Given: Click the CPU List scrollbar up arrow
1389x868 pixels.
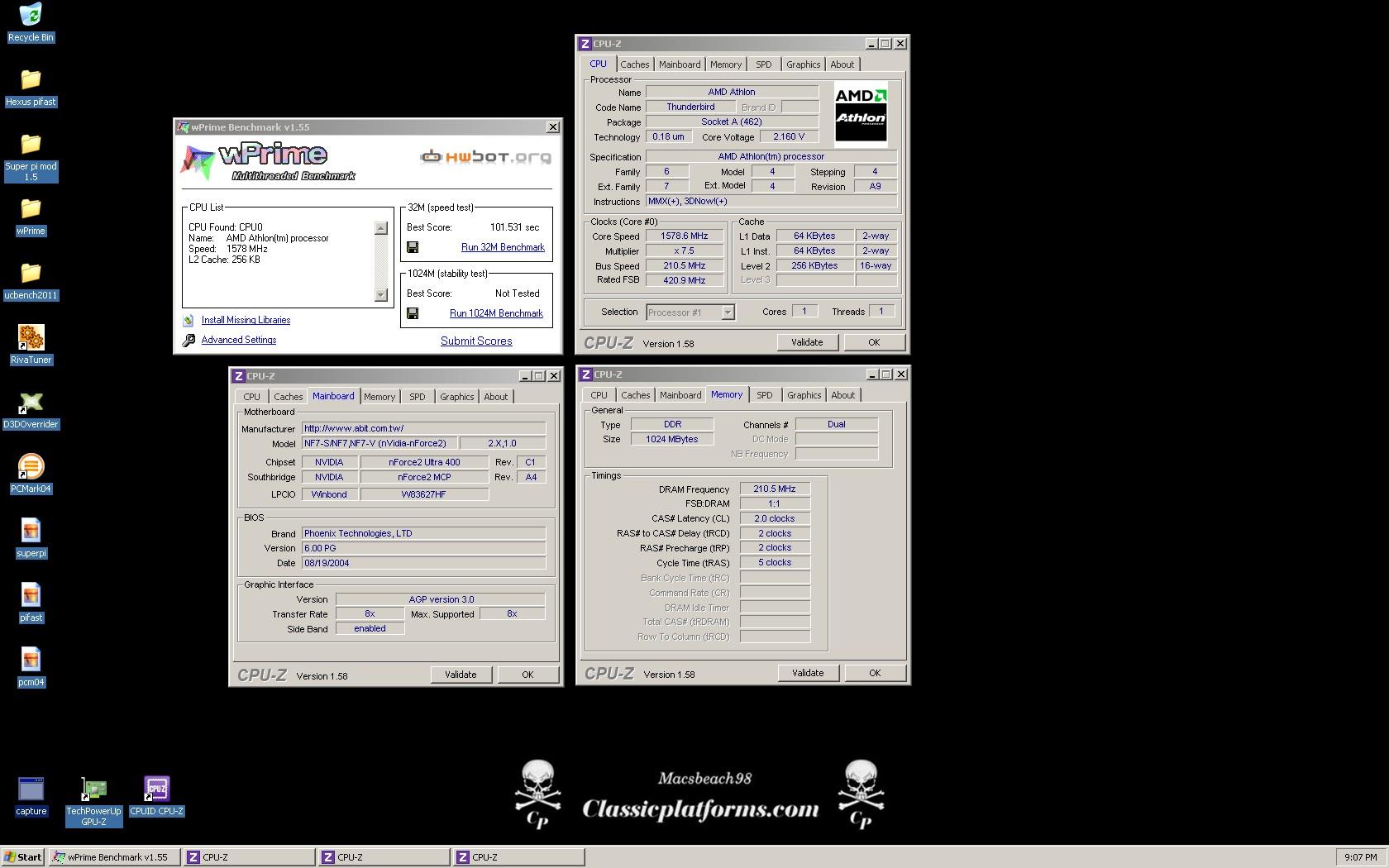Looking at the screenshot, I should coord(381,228).
